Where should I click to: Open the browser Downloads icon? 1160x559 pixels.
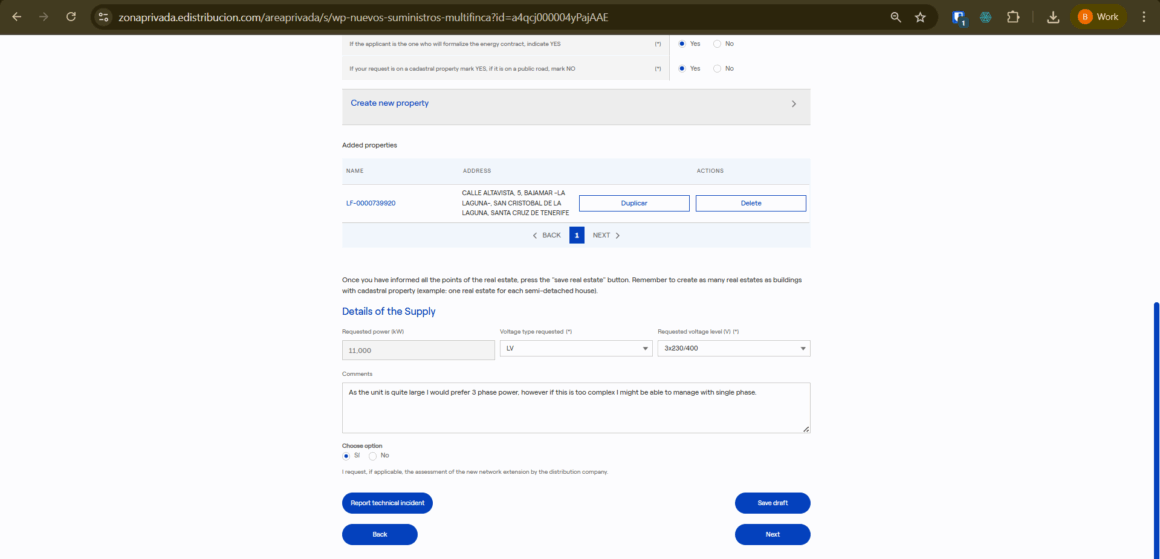pyautogui.click(x=1053, y=17)
